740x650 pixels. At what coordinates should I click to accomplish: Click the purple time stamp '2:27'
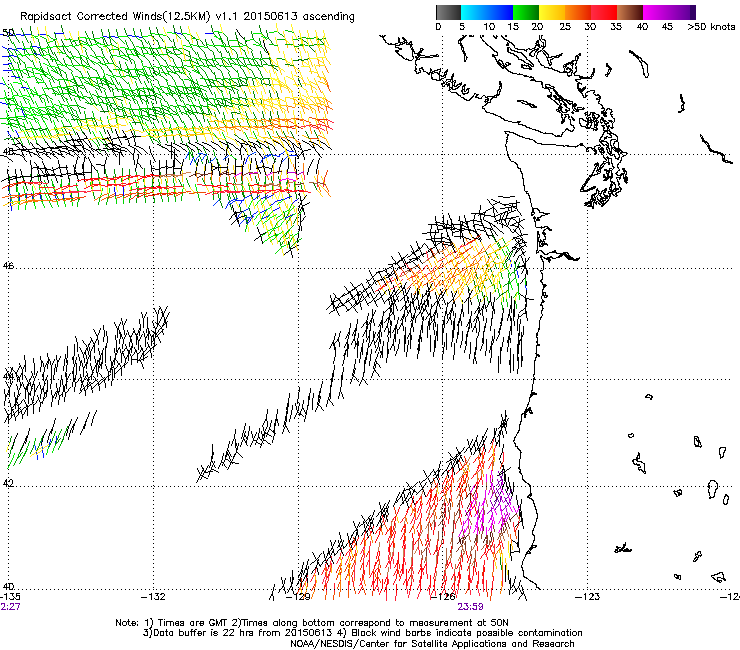[10, 607]
